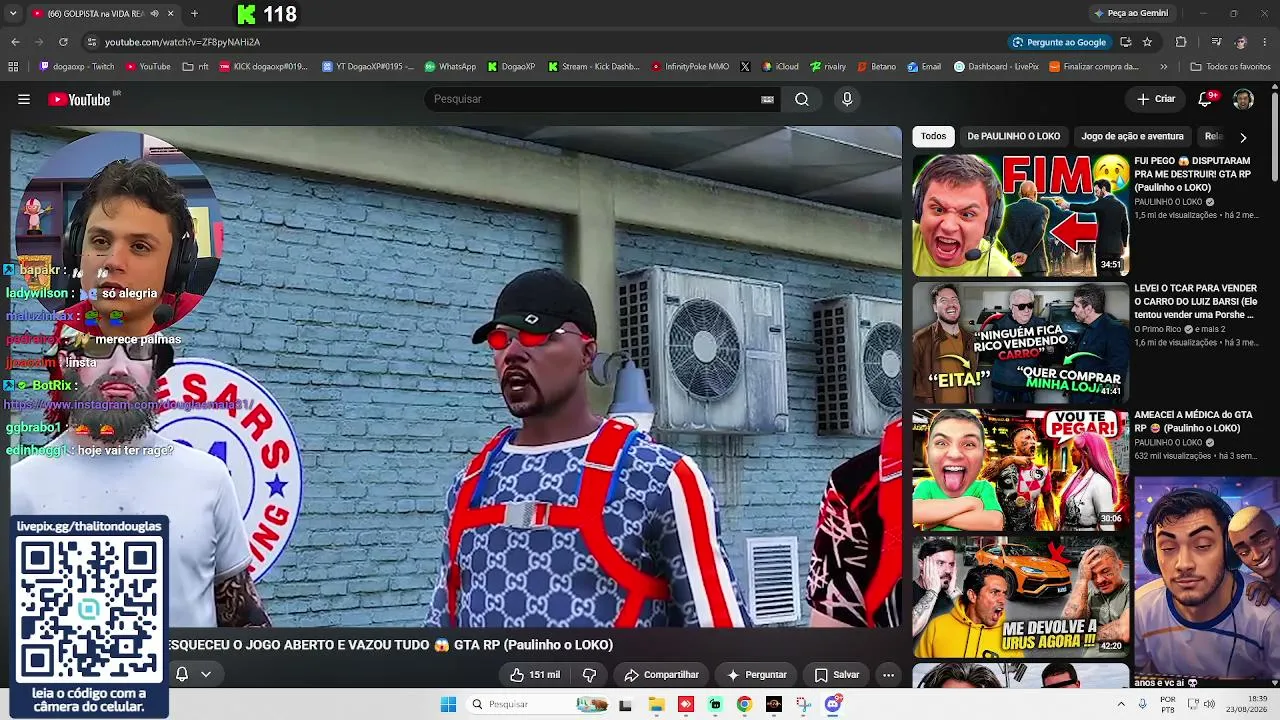1280x720 pixels.
Task: Click the address bar URL
Action: coord(182,42)
